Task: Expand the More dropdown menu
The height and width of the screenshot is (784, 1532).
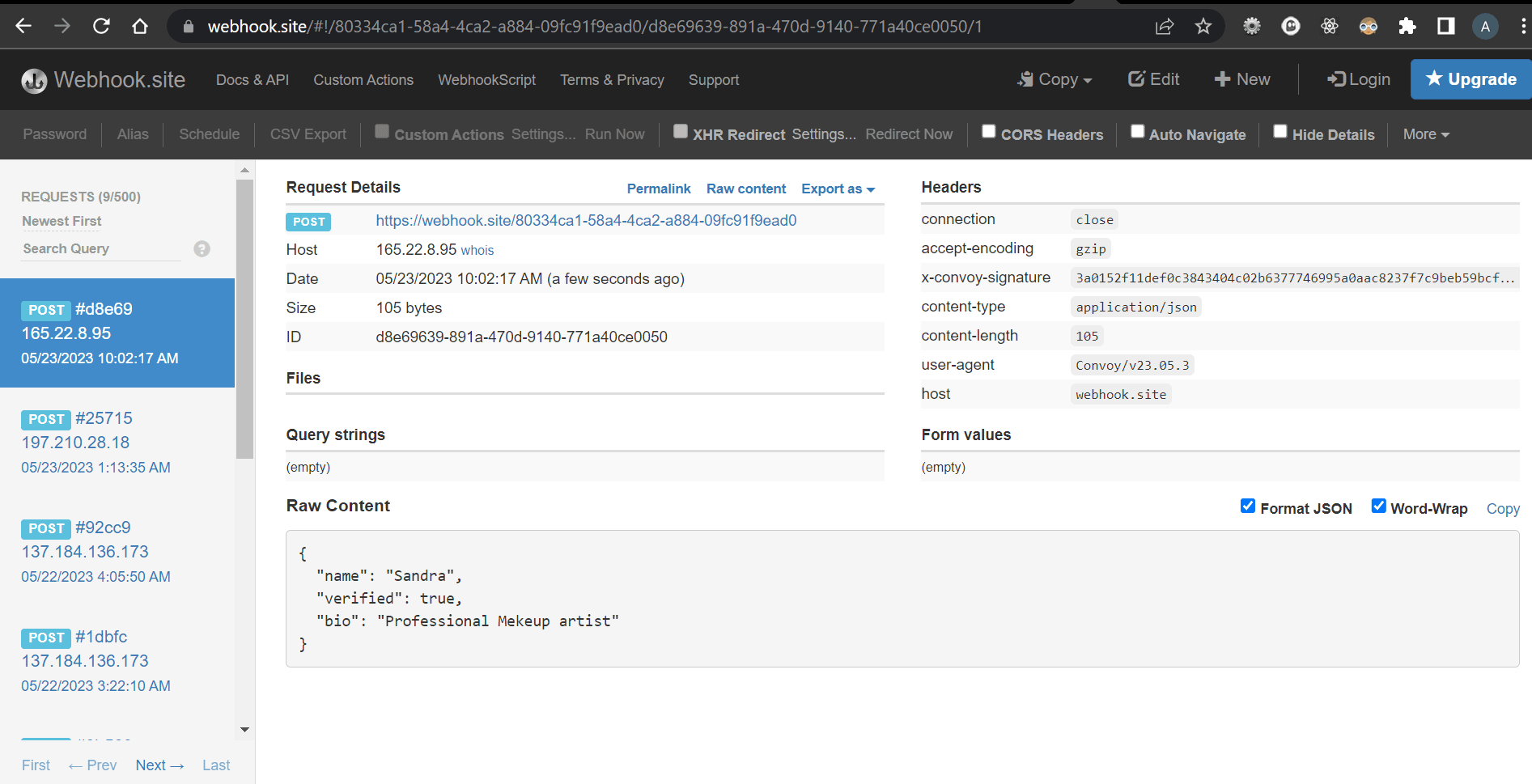Action: pos(1425,133)
